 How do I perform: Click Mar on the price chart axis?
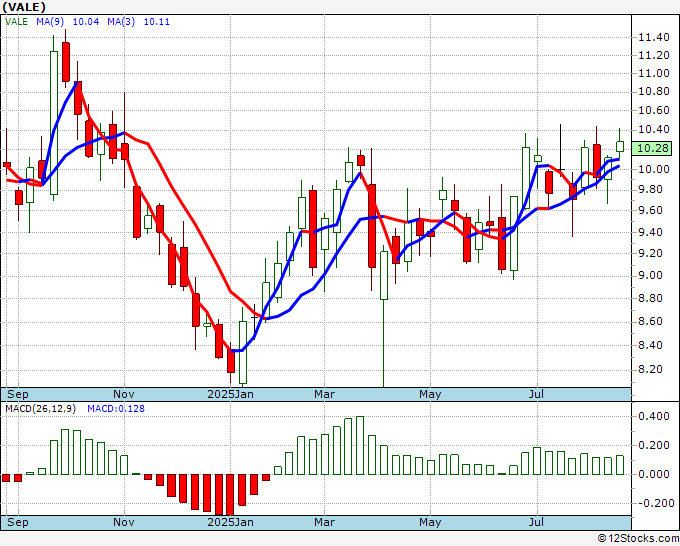(x=324, y=394)
